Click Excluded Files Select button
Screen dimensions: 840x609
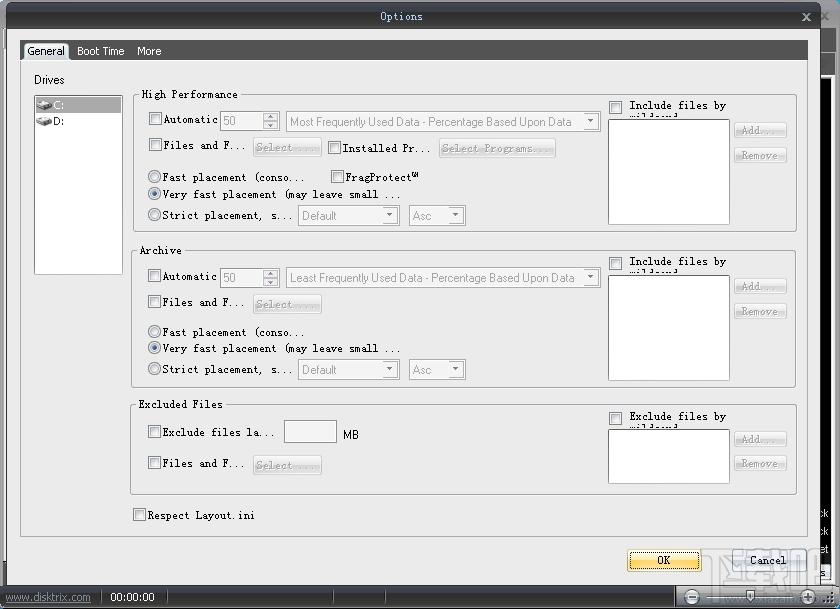[287, 465]
